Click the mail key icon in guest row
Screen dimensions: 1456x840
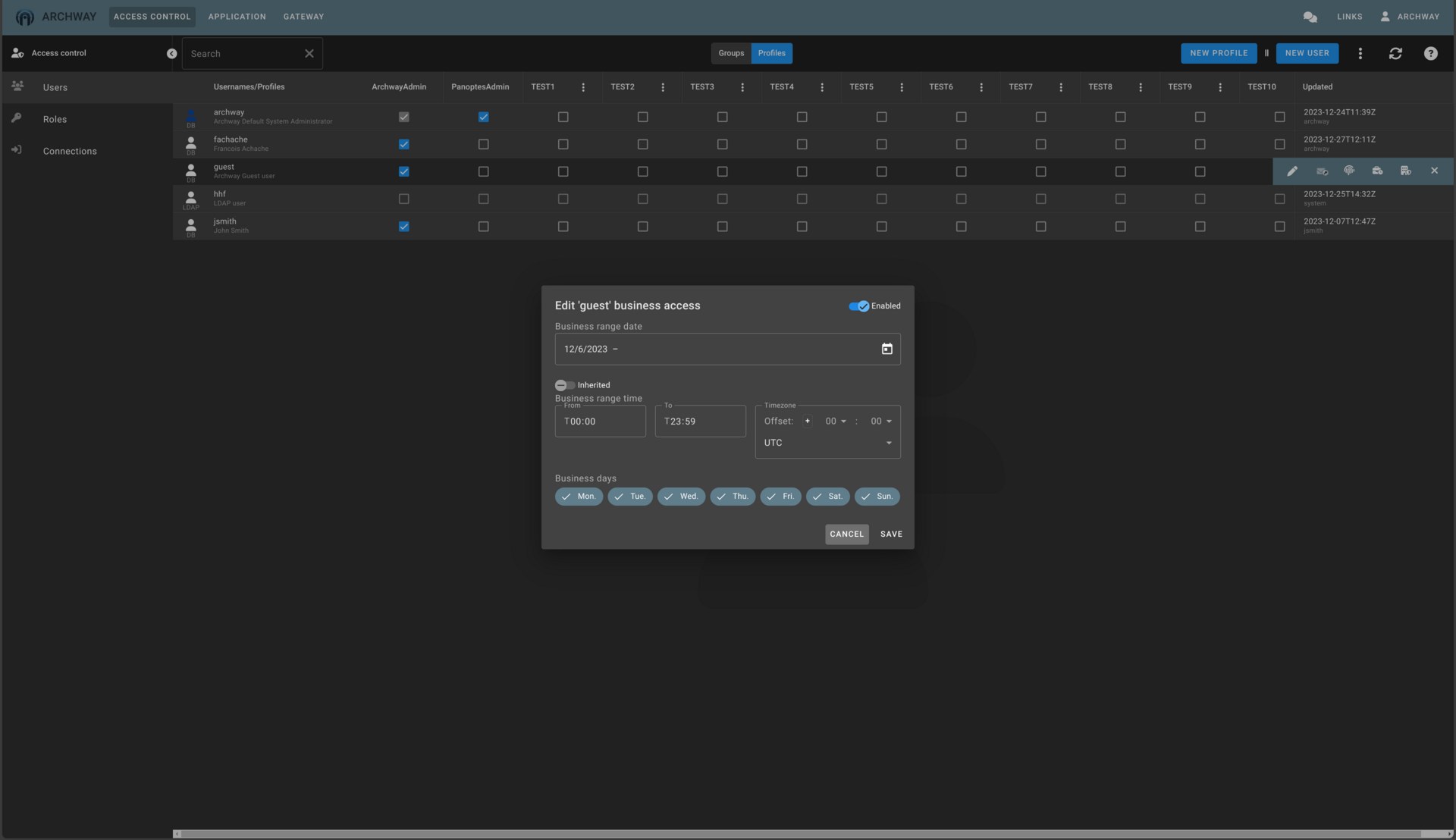point(1322,171)
